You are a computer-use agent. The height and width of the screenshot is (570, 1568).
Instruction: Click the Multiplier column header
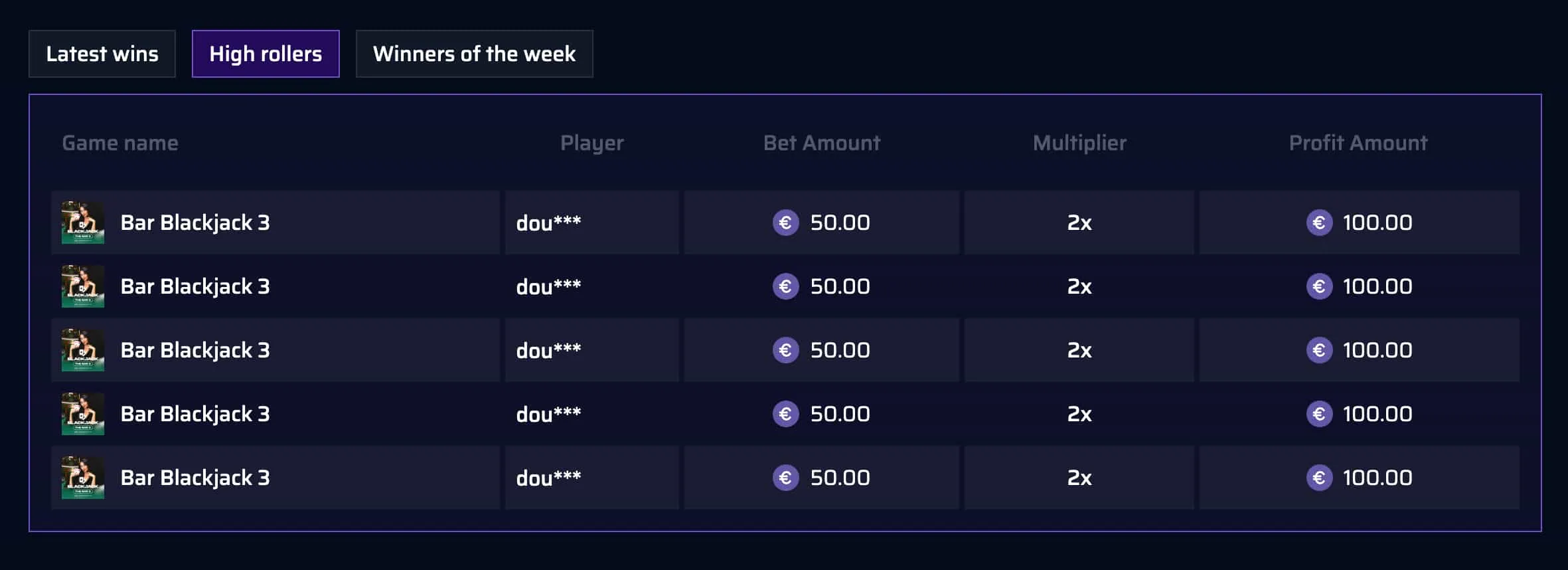point(1079,143)
